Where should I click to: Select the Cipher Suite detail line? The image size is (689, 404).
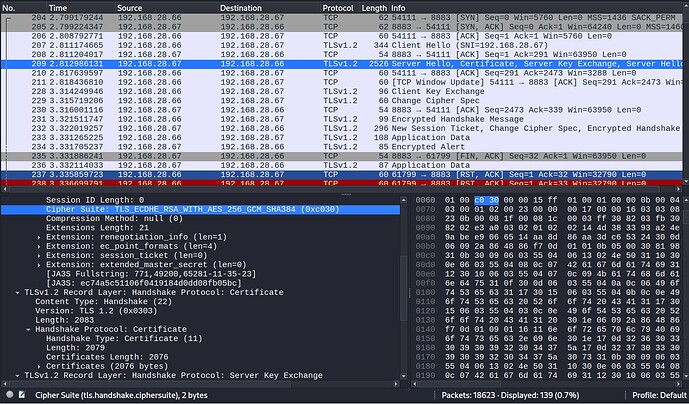tap(200, 210)
